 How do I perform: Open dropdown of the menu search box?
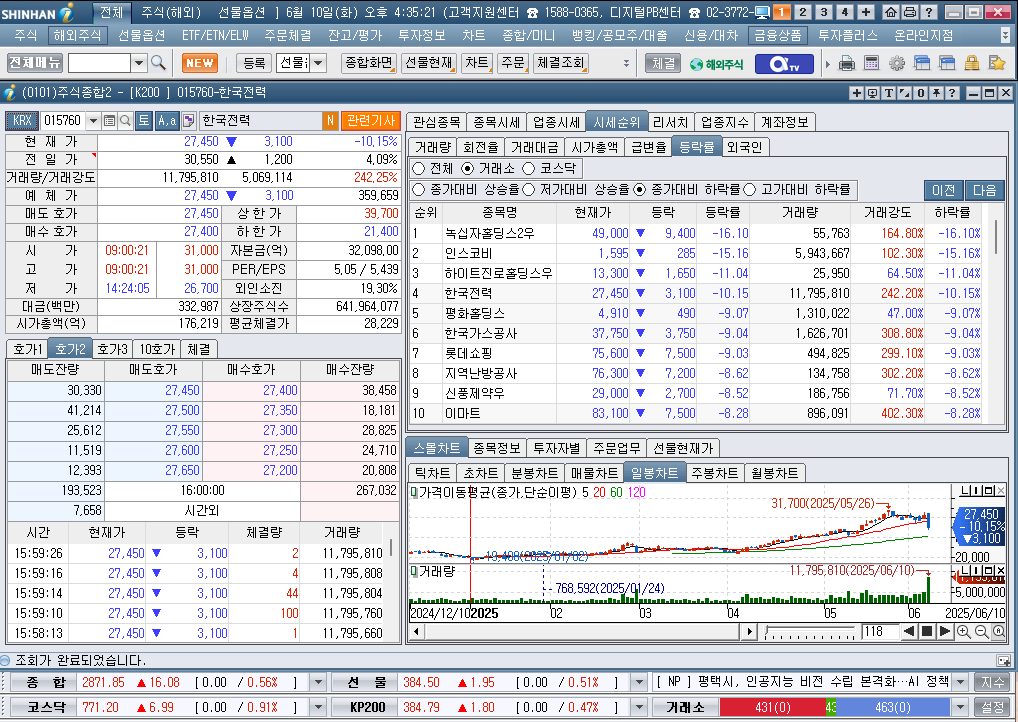(139, 63)
